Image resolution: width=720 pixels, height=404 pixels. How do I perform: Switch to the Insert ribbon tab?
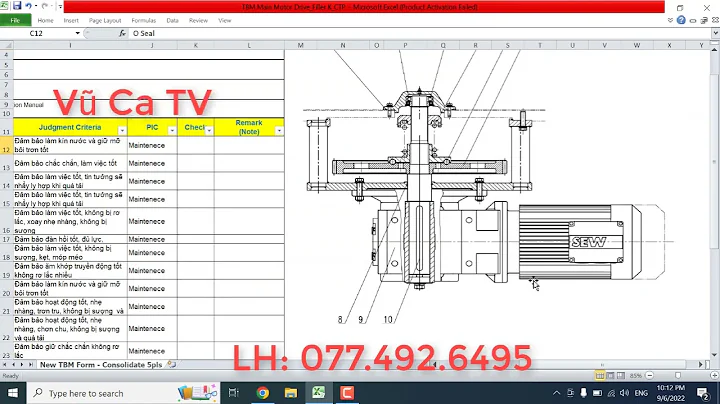click(x=71, y=20)
